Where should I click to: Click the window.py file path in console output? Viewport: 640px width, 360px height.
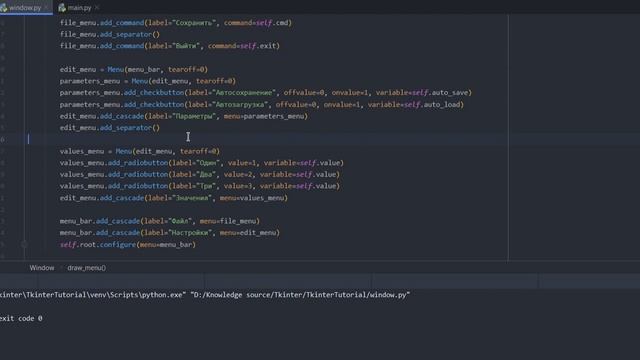[300, 295]
